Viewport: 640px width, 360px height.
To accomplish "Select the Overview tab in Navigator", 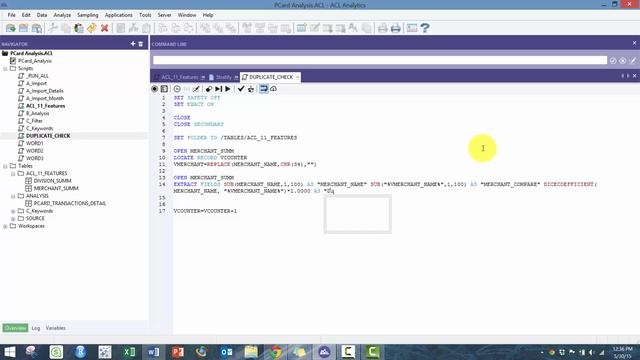I will point(16,328).
